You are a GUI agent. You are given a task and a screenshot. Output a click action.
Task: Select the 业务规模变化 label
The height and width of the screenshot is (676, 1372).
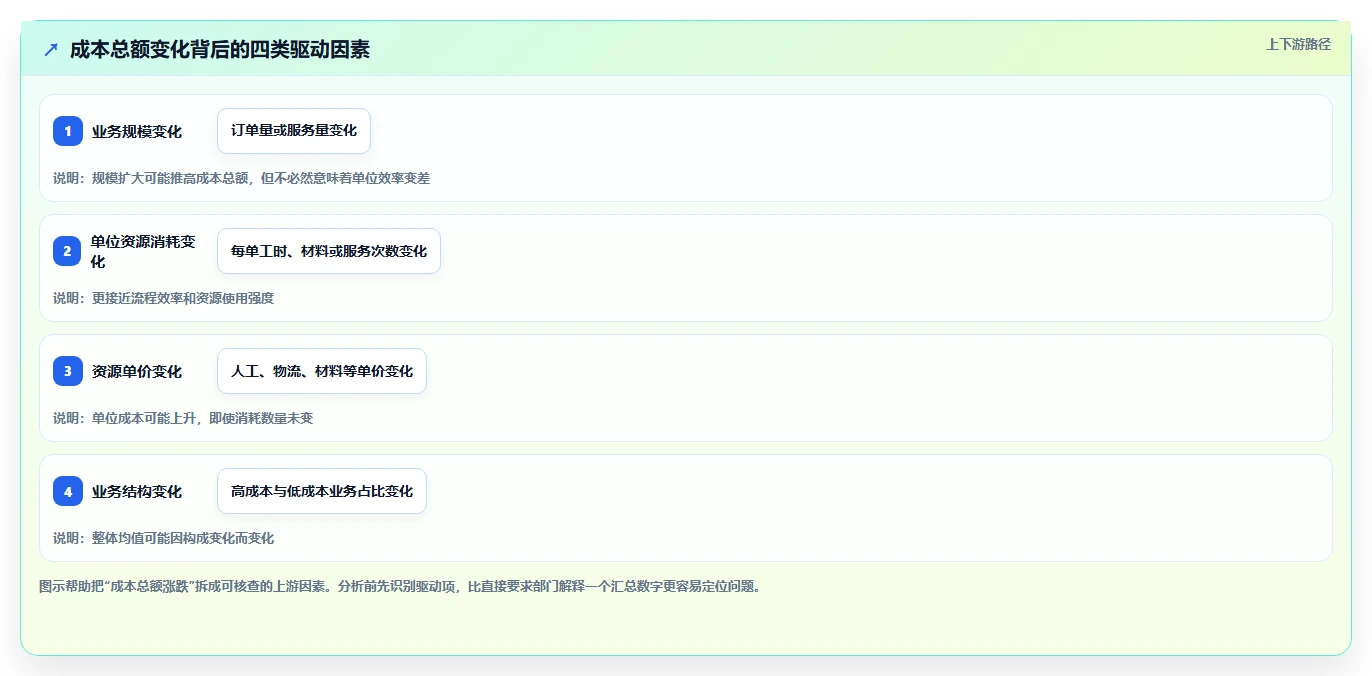pos(137,131)
